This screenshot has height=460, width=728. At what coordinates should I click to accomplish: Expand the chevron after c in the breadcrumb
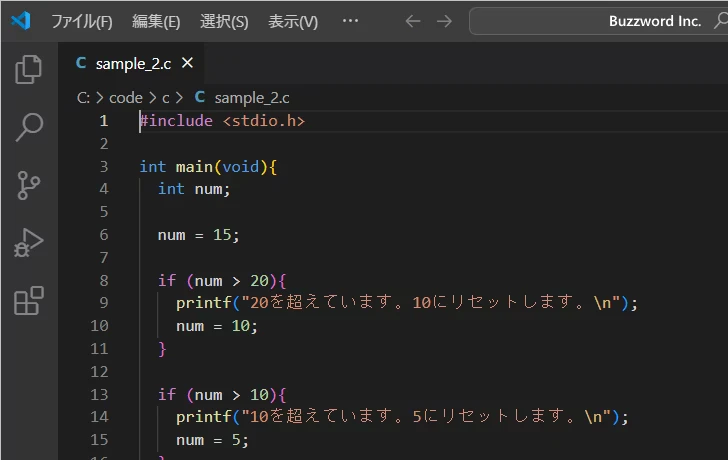[x=179, y=98]
